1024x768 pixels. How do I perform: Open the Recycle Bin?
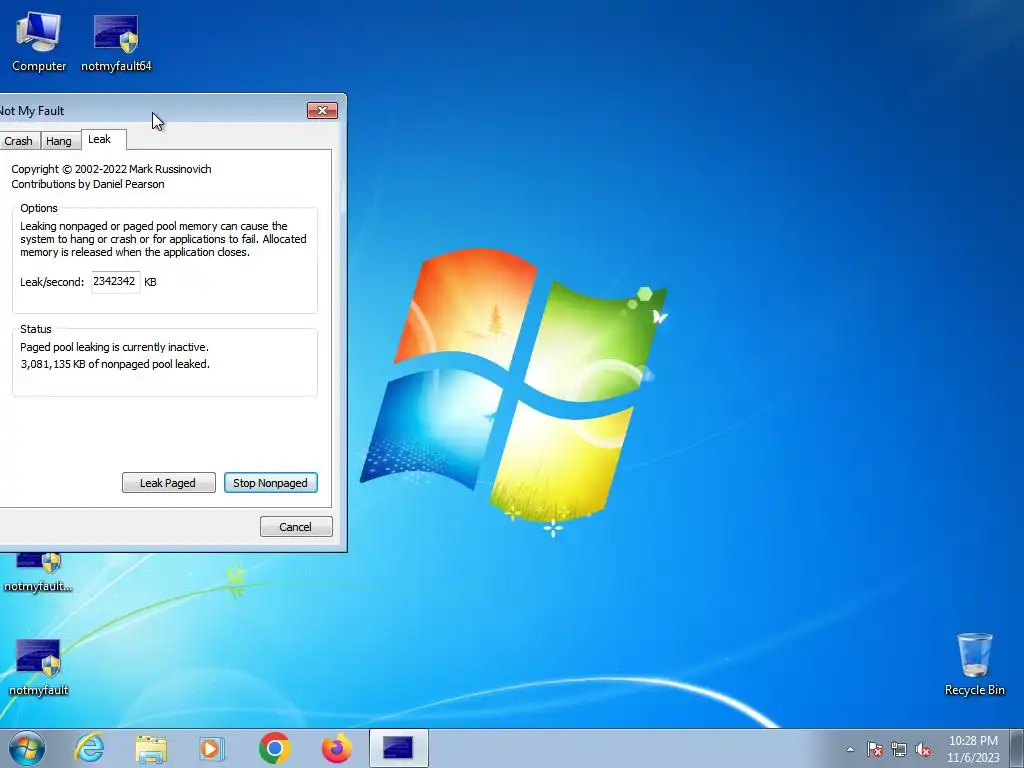pos(974,664)
